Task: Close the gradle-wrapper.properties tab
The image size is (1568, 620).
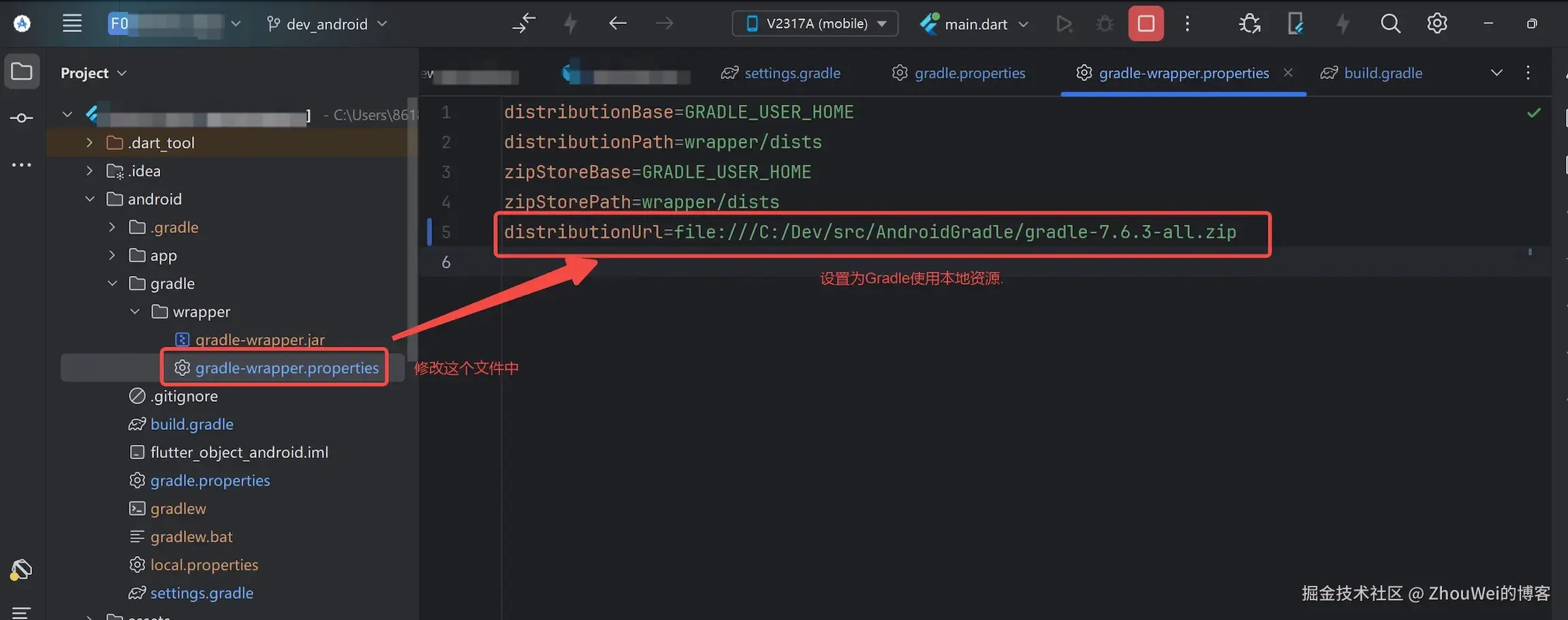Action: [x=1288, y=72]
